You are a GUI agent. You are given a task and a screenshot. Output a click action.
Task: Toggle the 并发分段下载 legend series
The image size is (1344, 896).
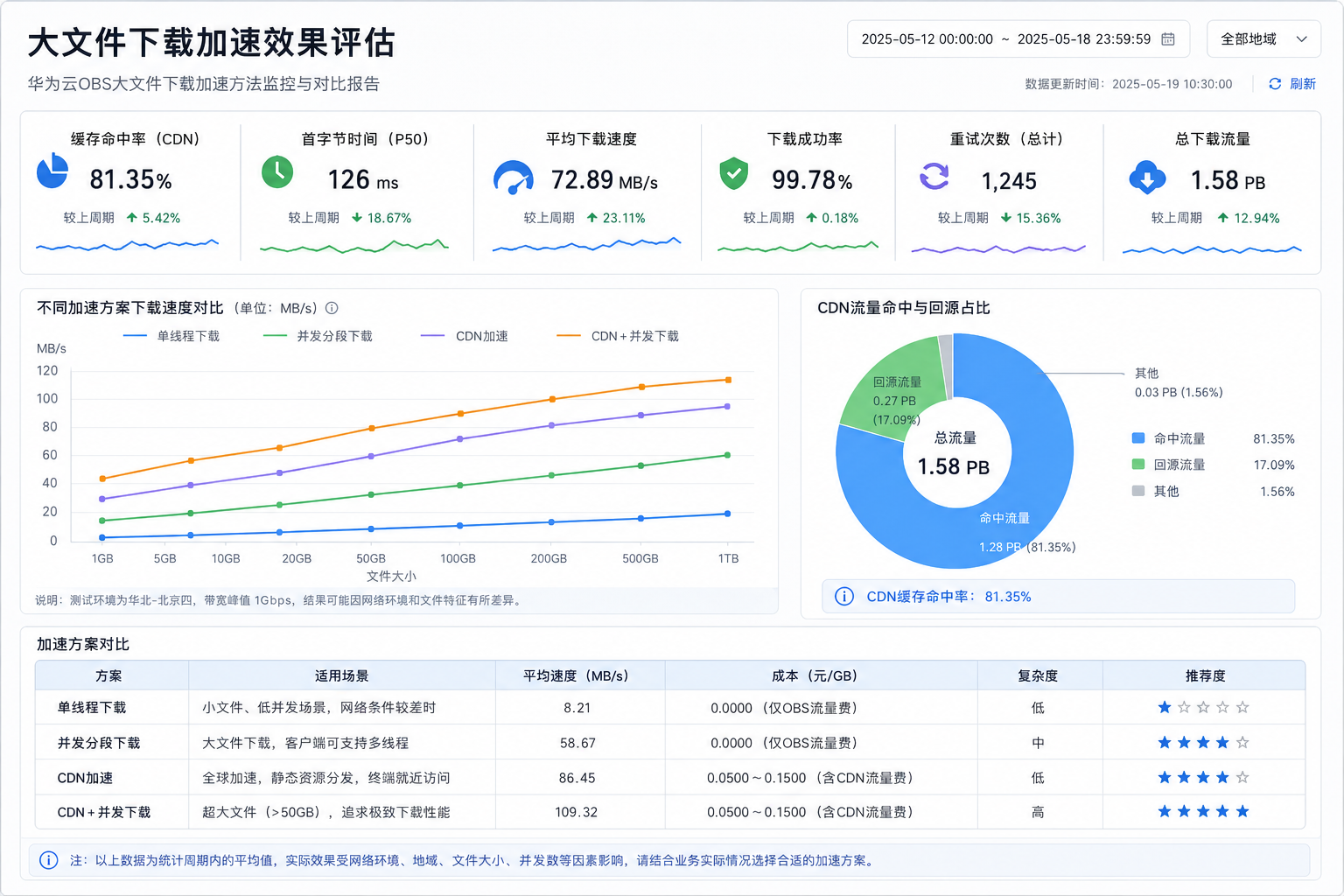(318, 336)
